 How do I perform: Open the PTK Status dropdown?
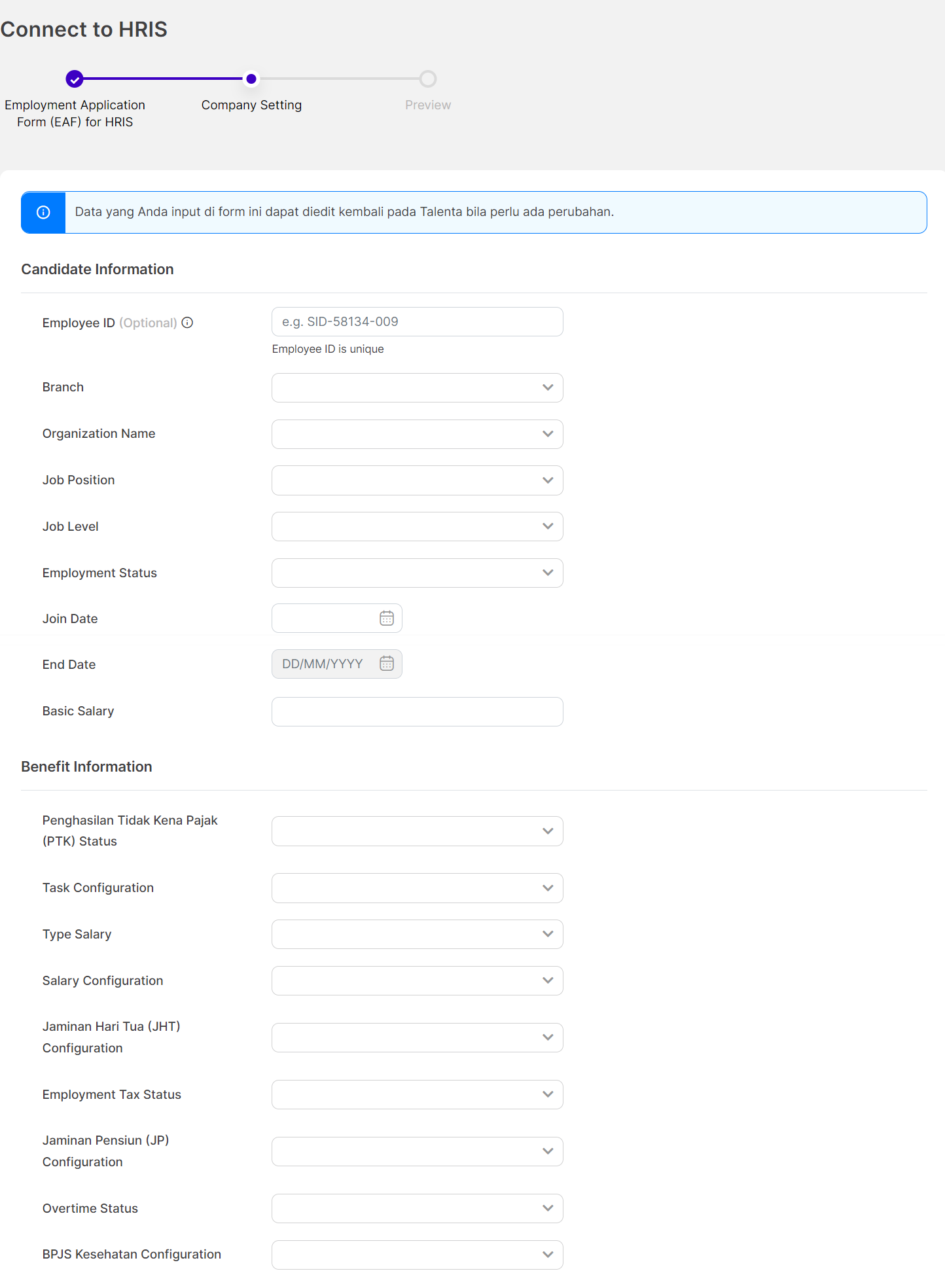pyautogui.click(x=417, y=831)
